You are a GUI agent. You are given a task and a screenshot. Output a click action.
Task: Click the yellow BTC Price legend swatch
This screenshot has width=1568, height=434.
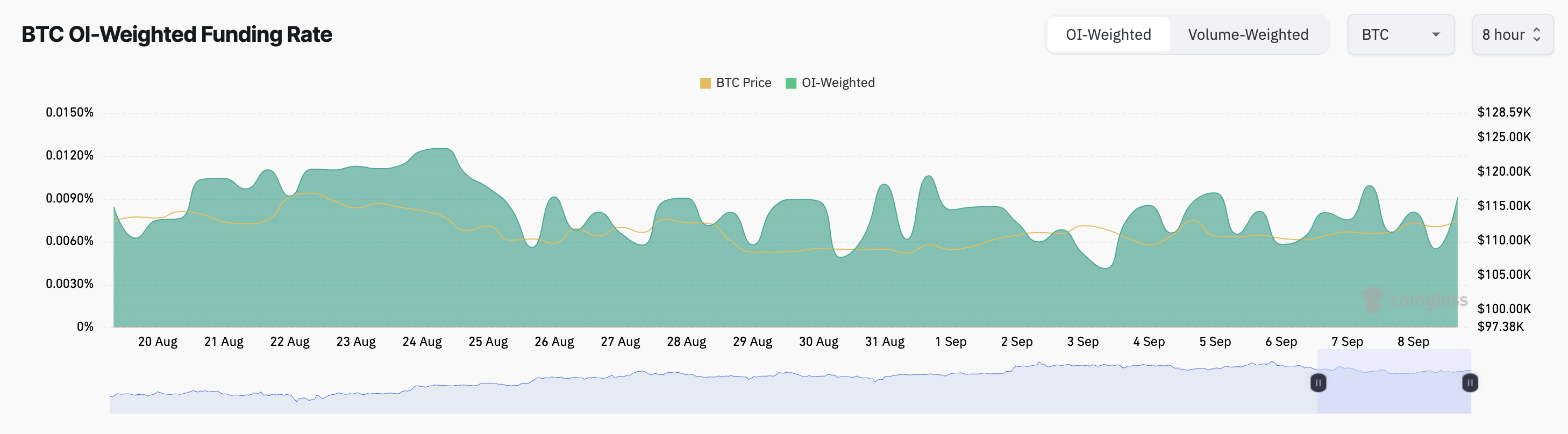coord(705,83)
